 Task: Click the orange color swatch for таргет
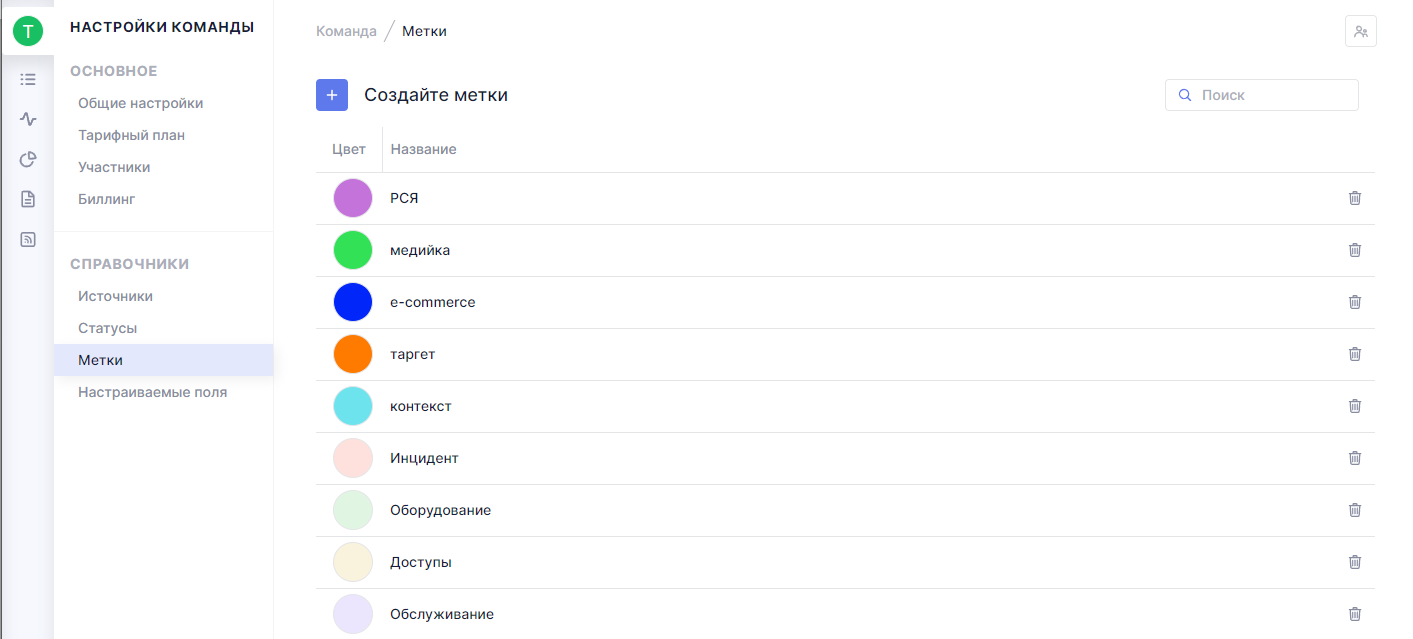pyautogui.click(x=353, y=354)
